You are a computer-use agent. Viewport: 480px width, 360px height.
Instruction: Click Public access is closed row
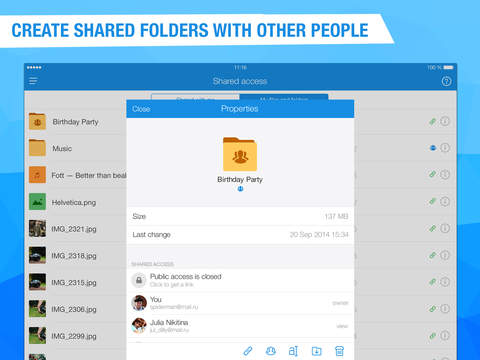pyautogui.click(x=240, y=280)
